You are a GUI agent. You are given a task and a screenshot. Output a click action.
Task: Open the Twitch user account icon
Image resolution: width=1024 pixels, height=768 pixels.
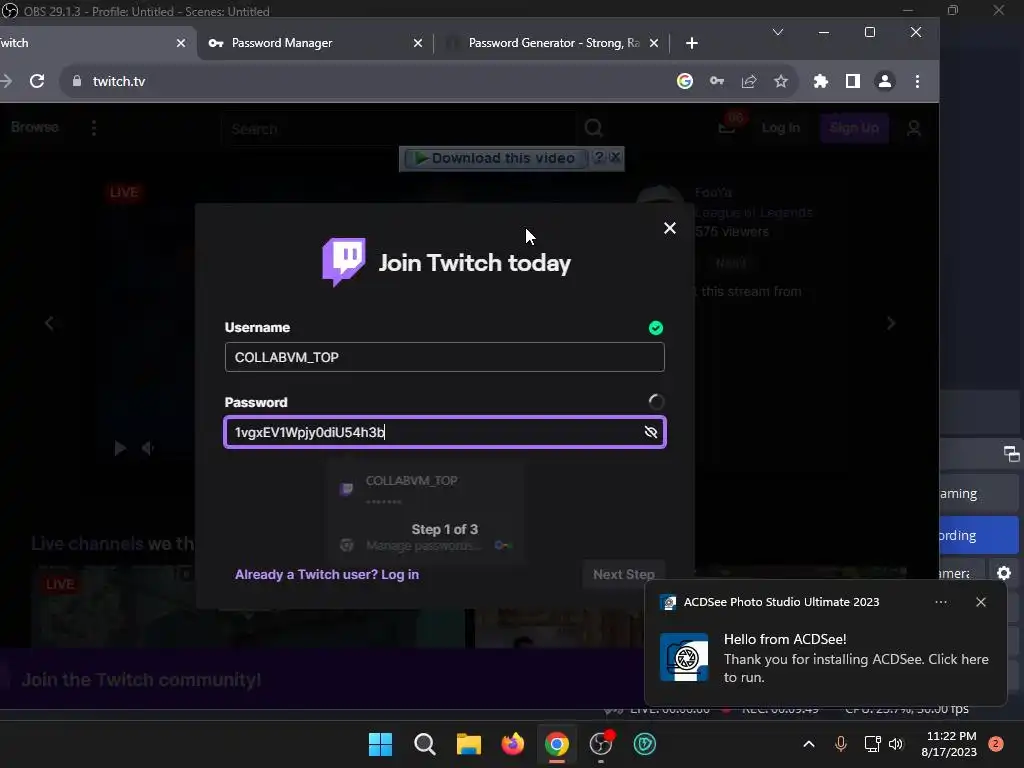click(914, 128)
